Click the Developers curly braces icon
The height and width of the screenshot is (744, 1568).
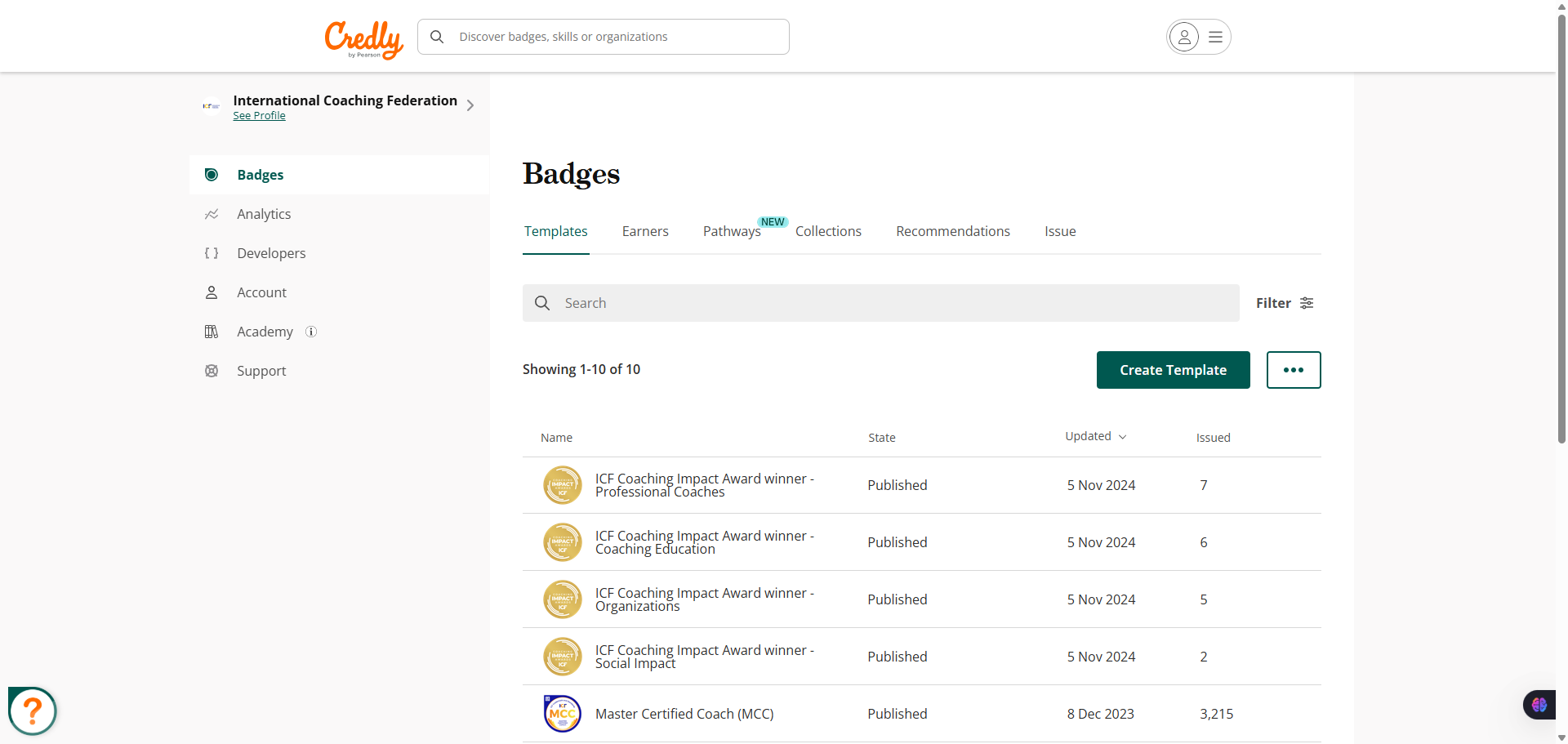click(212, 253)
